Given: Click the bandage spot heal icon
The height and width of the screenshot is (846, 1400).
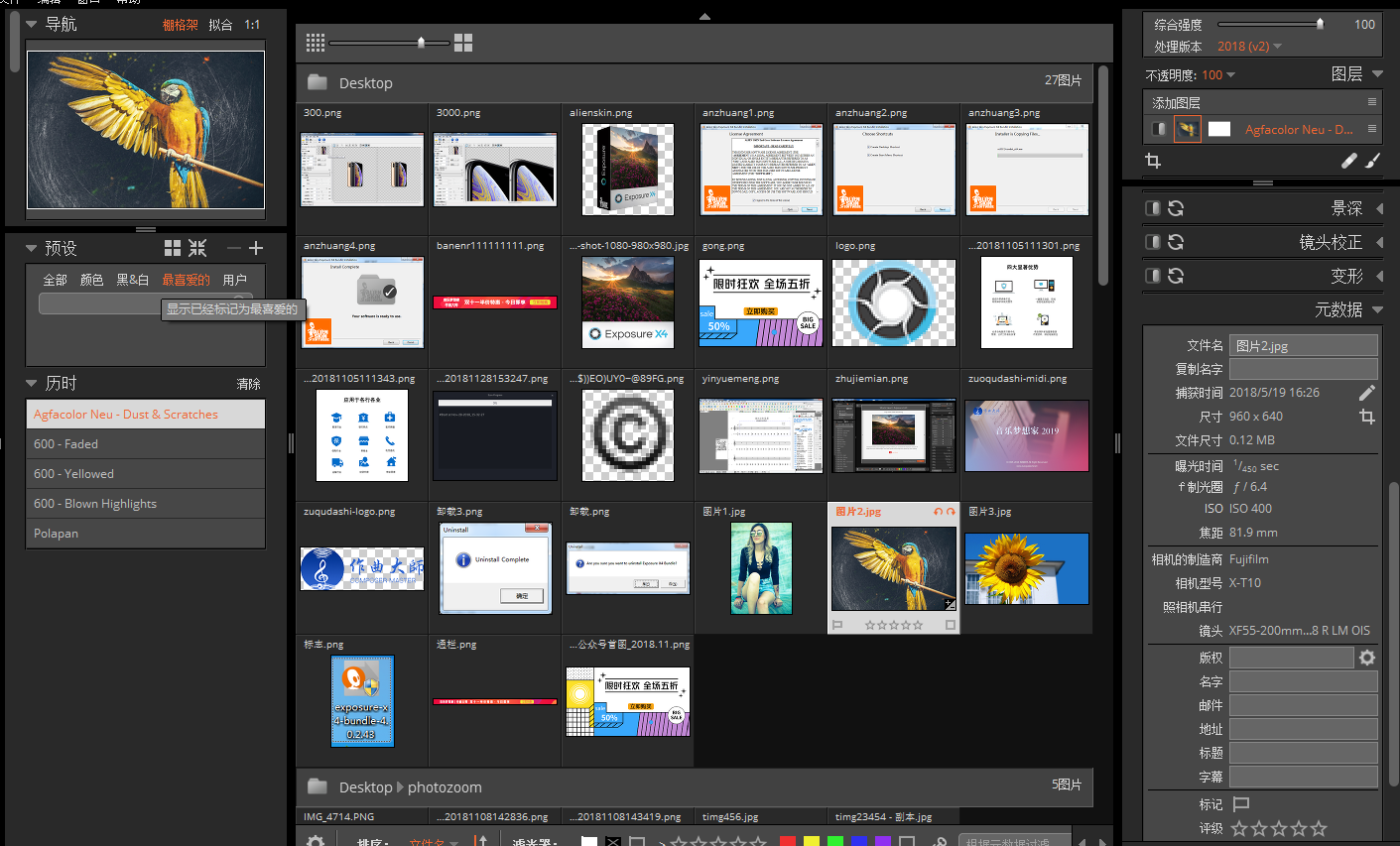Looking at the screenshot, I should coord(1348,161).
